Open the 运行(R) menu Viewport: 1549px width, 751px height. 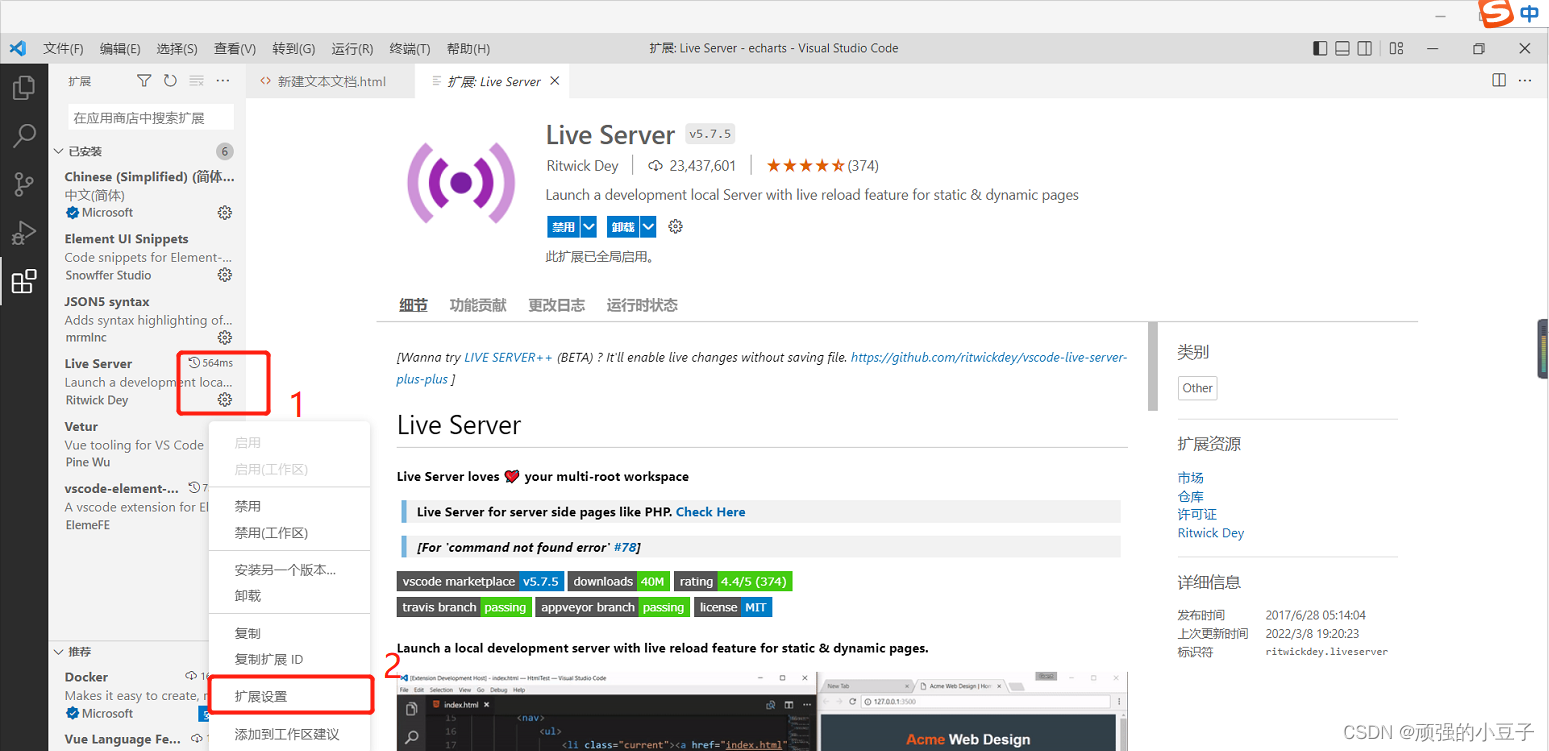(x=352, y=48)
